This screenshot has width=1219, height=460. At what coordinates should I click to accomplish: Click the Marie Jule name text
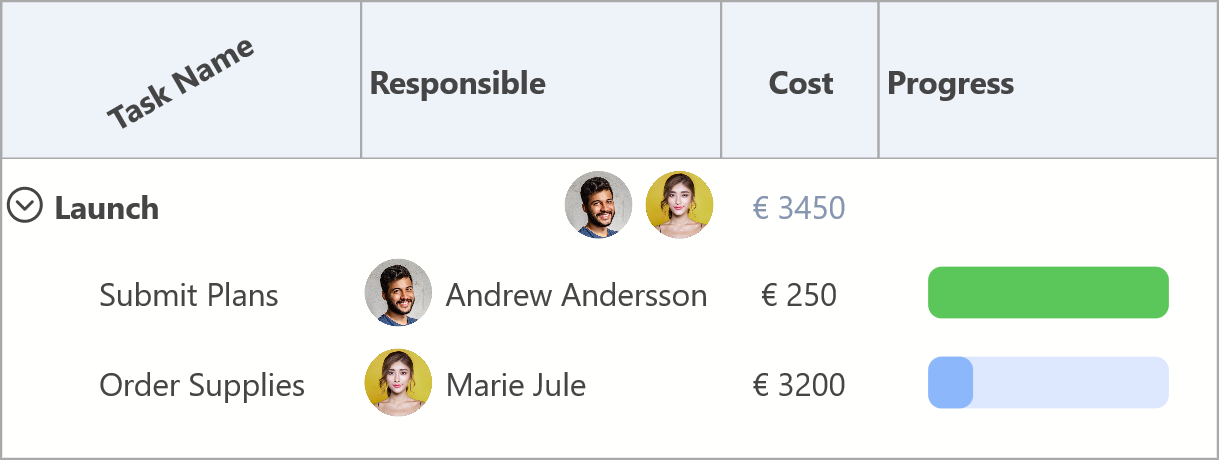pos(515,385)
